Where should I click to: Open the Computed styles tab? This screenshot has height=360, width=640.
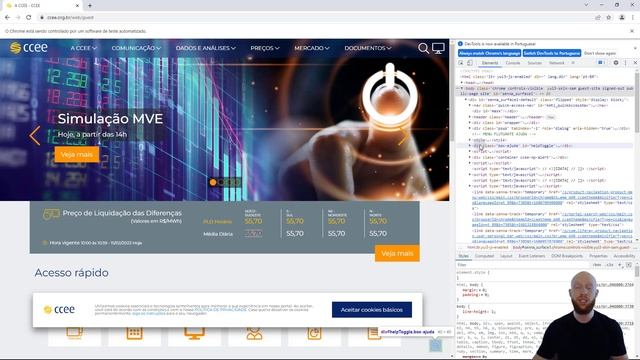coord(484,256)
